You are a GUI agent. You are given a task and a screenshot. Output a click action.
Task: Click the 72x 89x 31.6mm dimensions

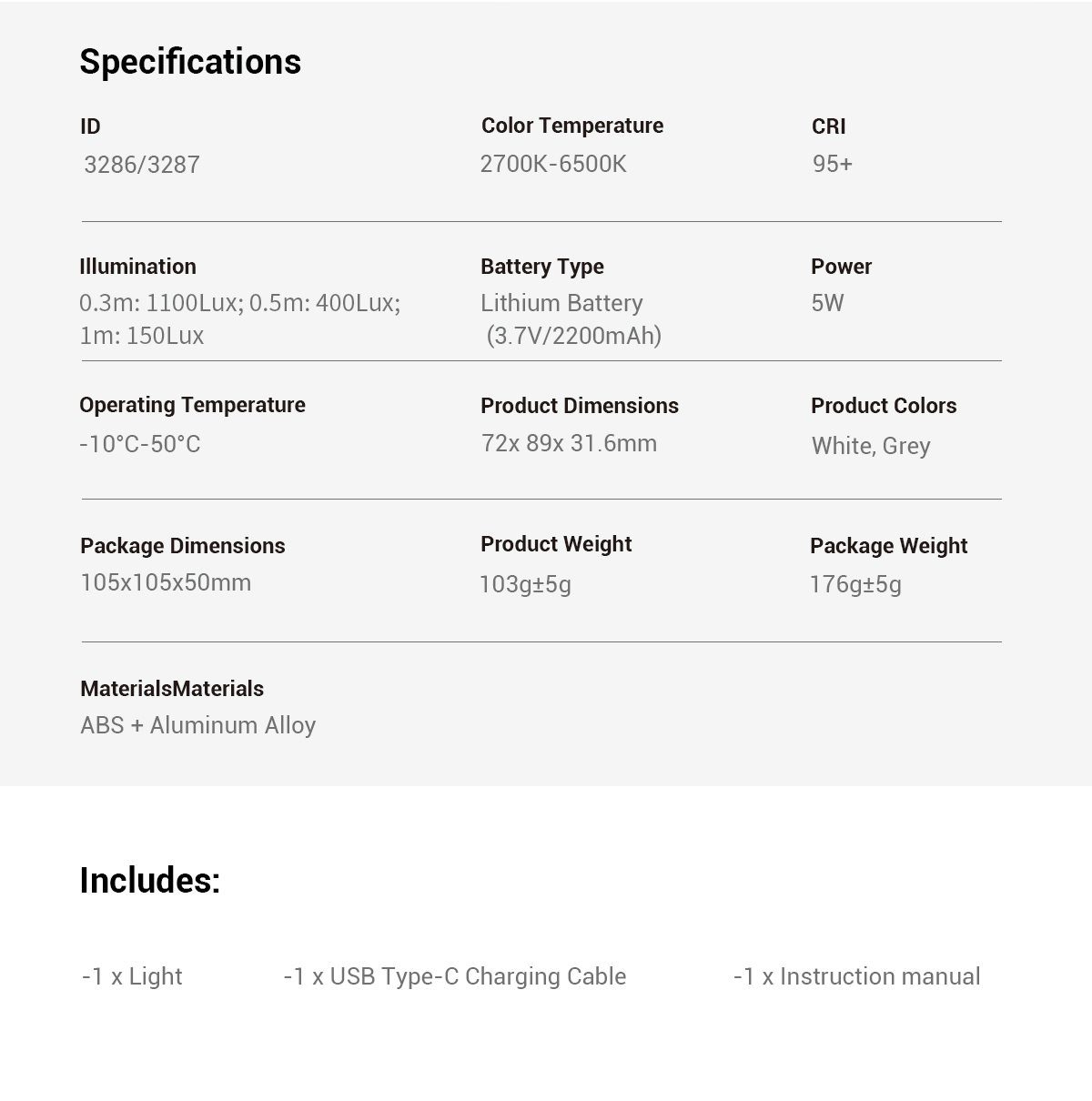click(569, 443)
